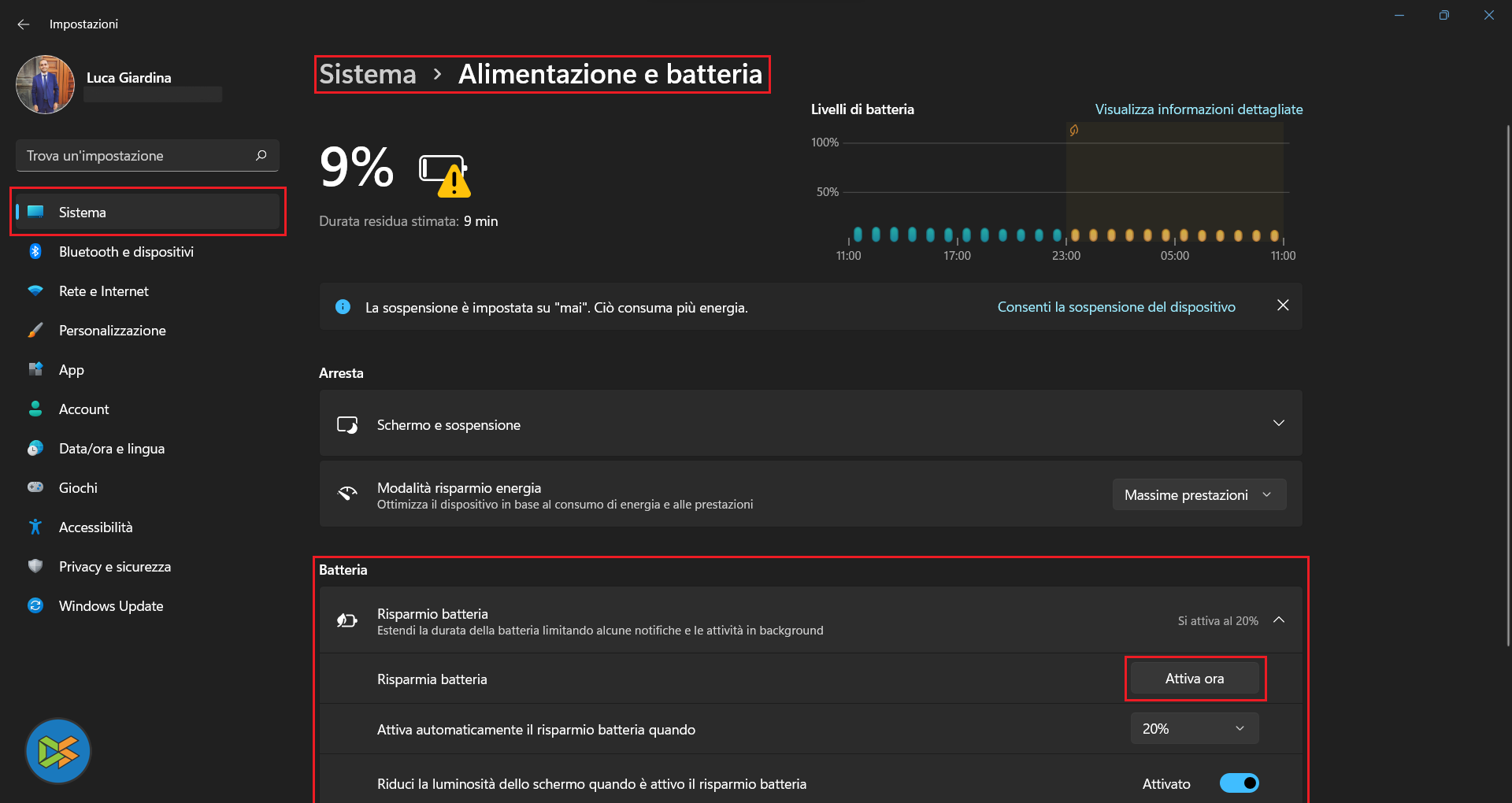Click the Windows Update sync icon

pyautogui.click(x=35, y=606)
